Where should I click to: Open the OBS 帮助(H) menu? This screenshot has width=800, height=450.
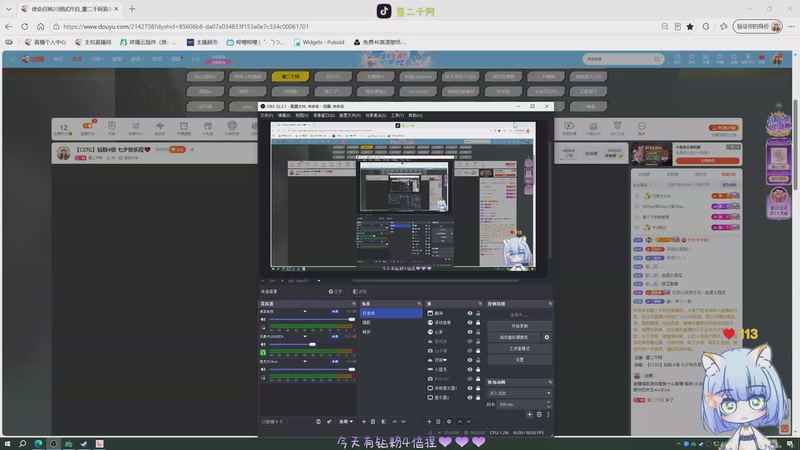pos(415,115)
